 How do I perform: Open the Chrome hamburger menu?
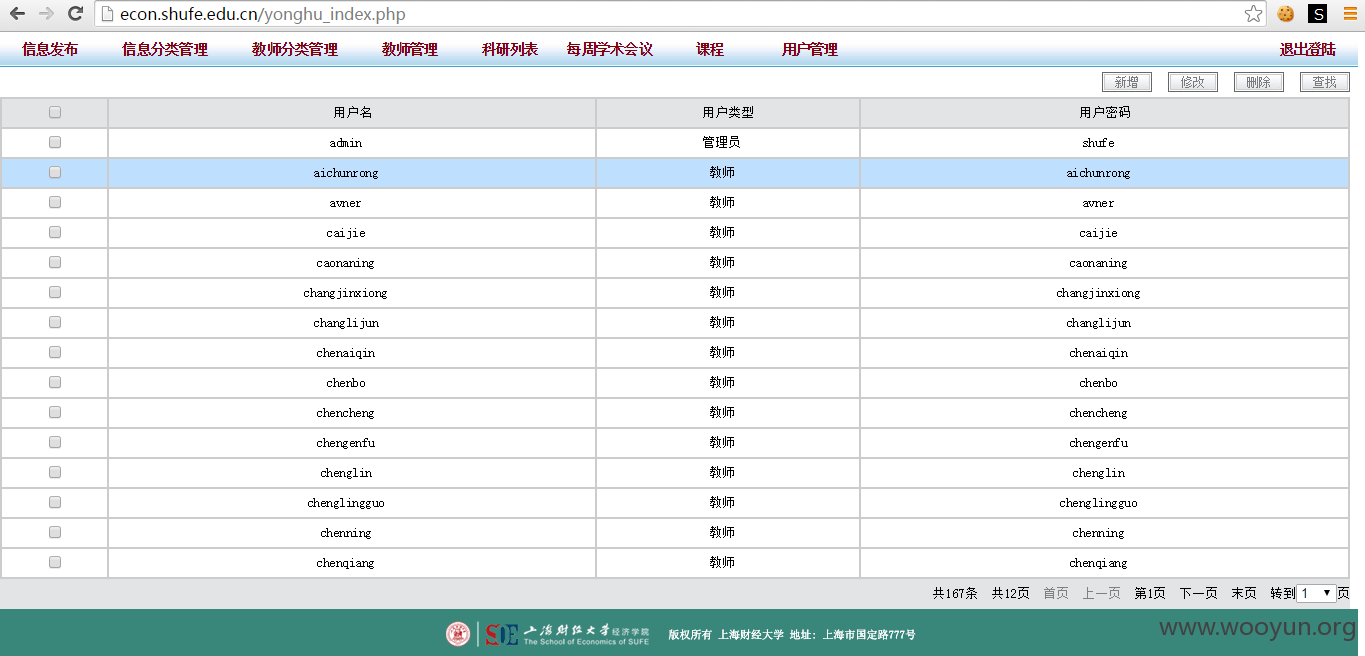[x=1350, y=14]
